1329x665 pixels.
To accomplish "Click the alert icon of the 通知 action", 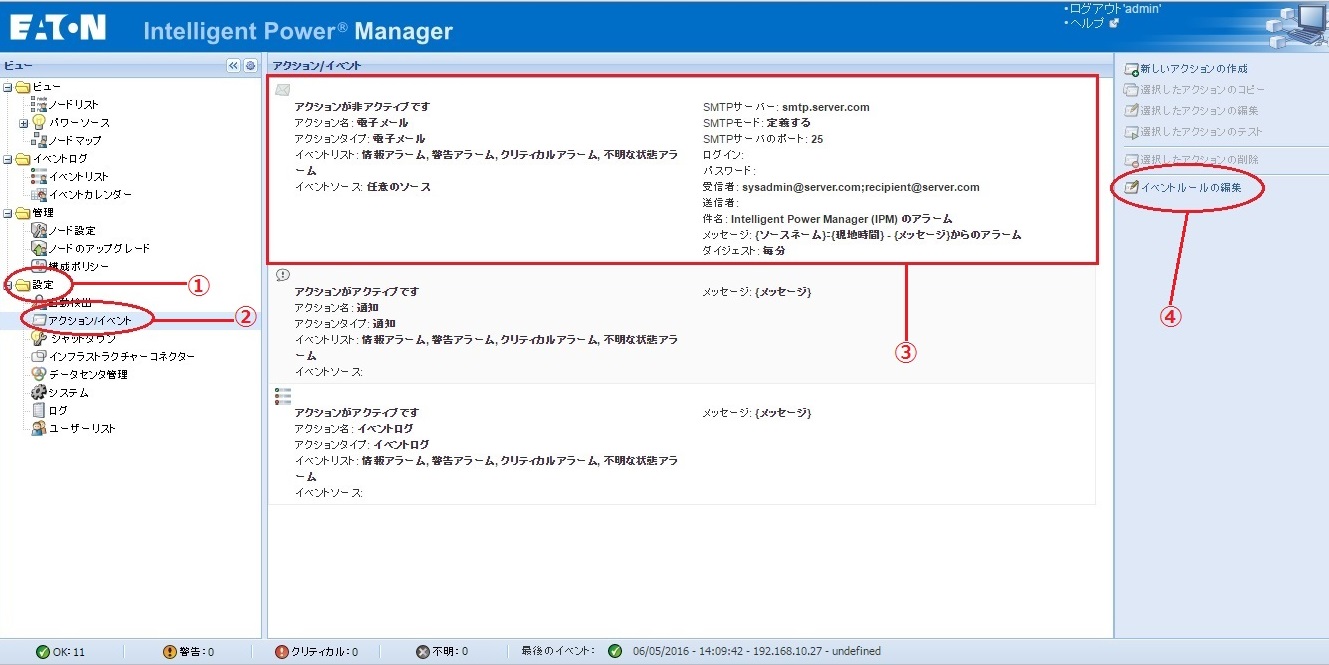I will click(282, 275).
